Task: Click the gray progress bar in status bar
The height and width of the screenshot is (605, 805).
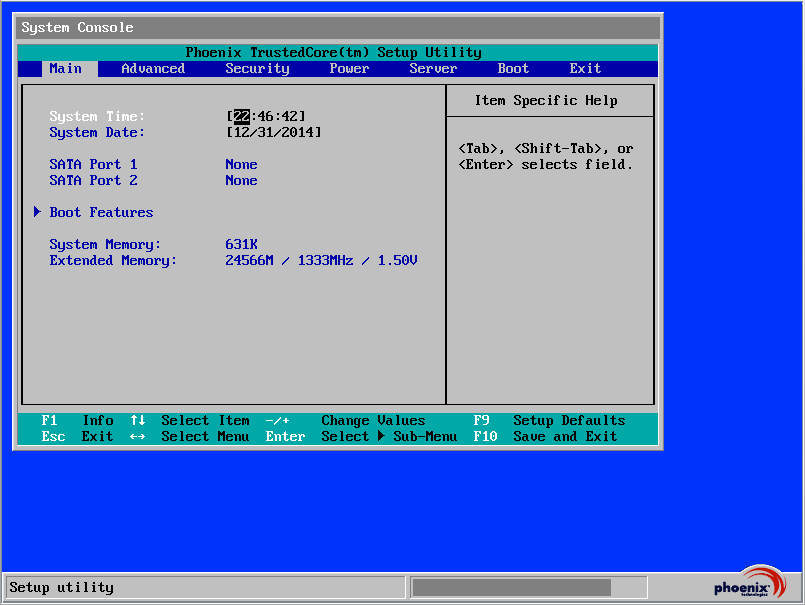Action: pos(511,588)
